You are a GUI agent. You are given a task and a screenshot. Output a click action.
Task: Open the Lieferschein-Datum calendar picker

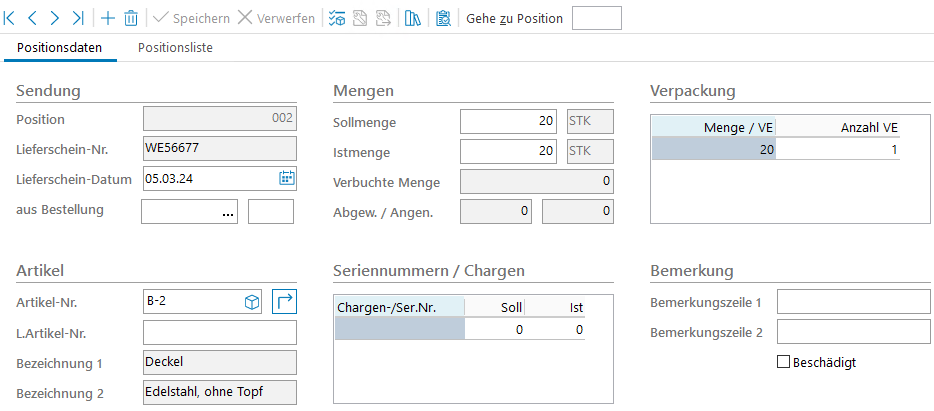coord(286,178)
